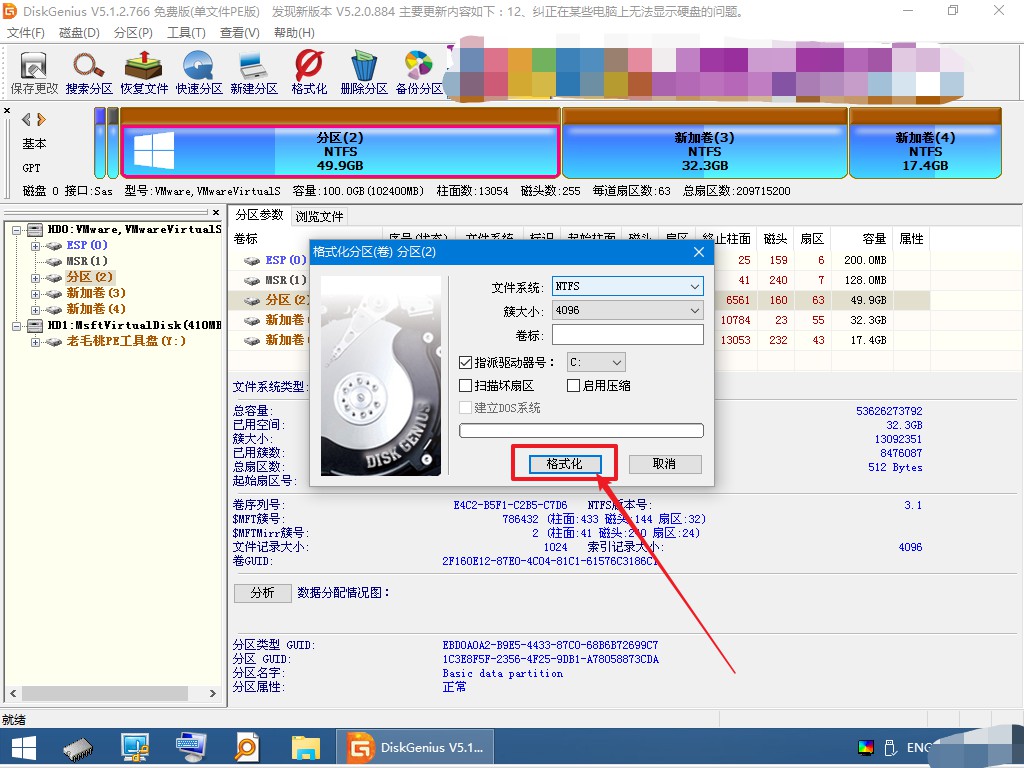The image size is (1024, 768).
Task: Open the 帮助(H) menu
Action: click(294, 33)
